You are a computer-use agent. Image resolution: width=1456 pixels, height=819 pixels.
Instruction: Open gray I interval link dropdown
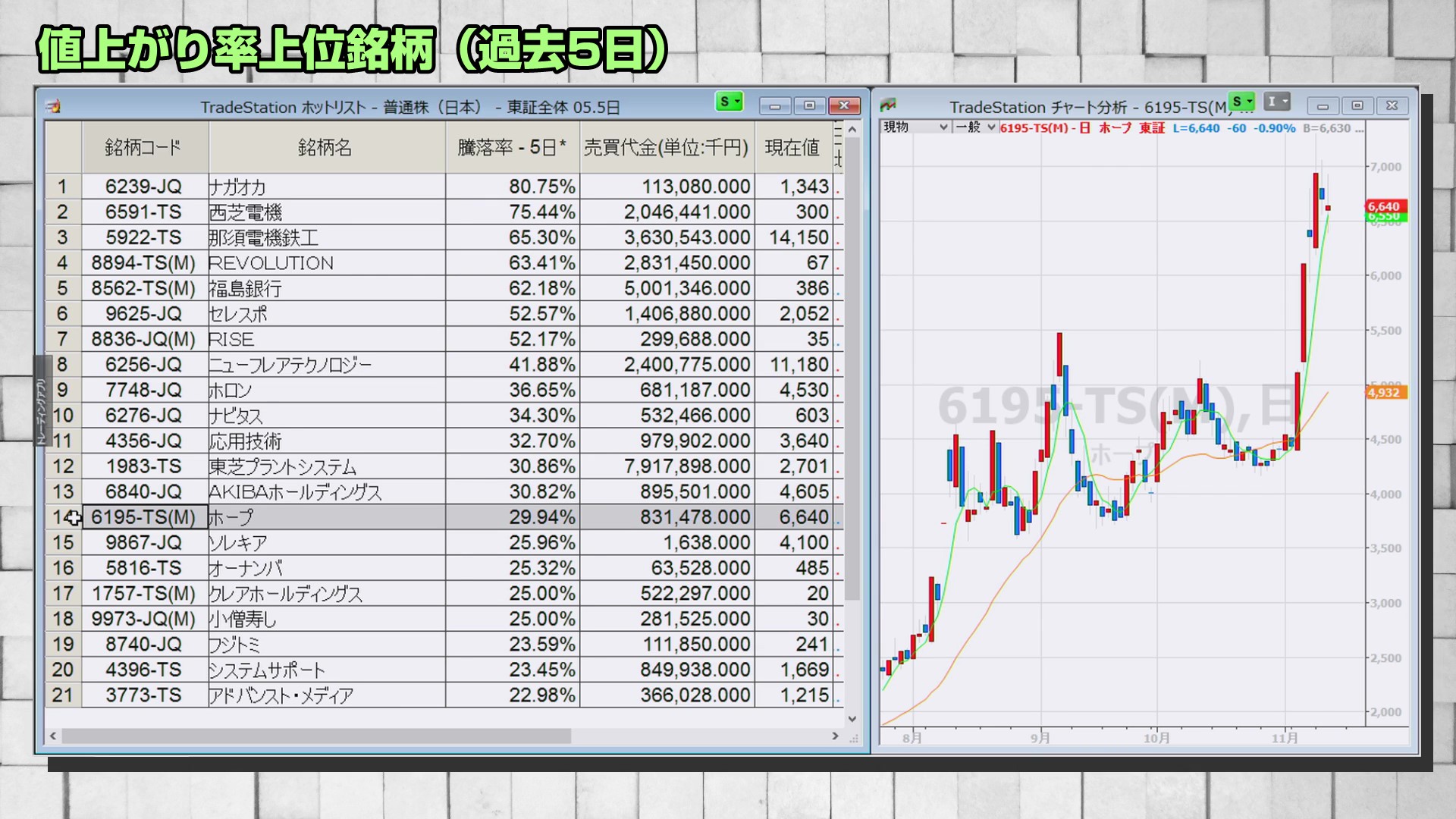click(x=1277, y=102)
